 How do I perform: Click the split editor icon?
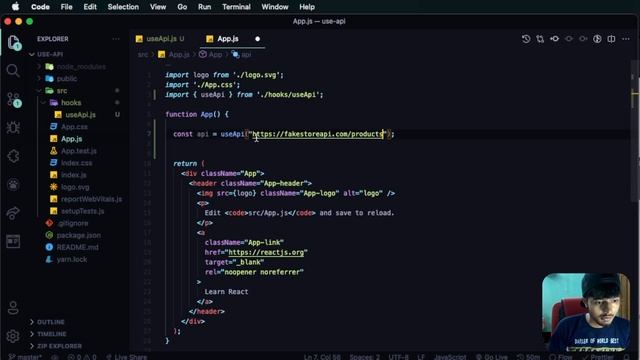611,39
